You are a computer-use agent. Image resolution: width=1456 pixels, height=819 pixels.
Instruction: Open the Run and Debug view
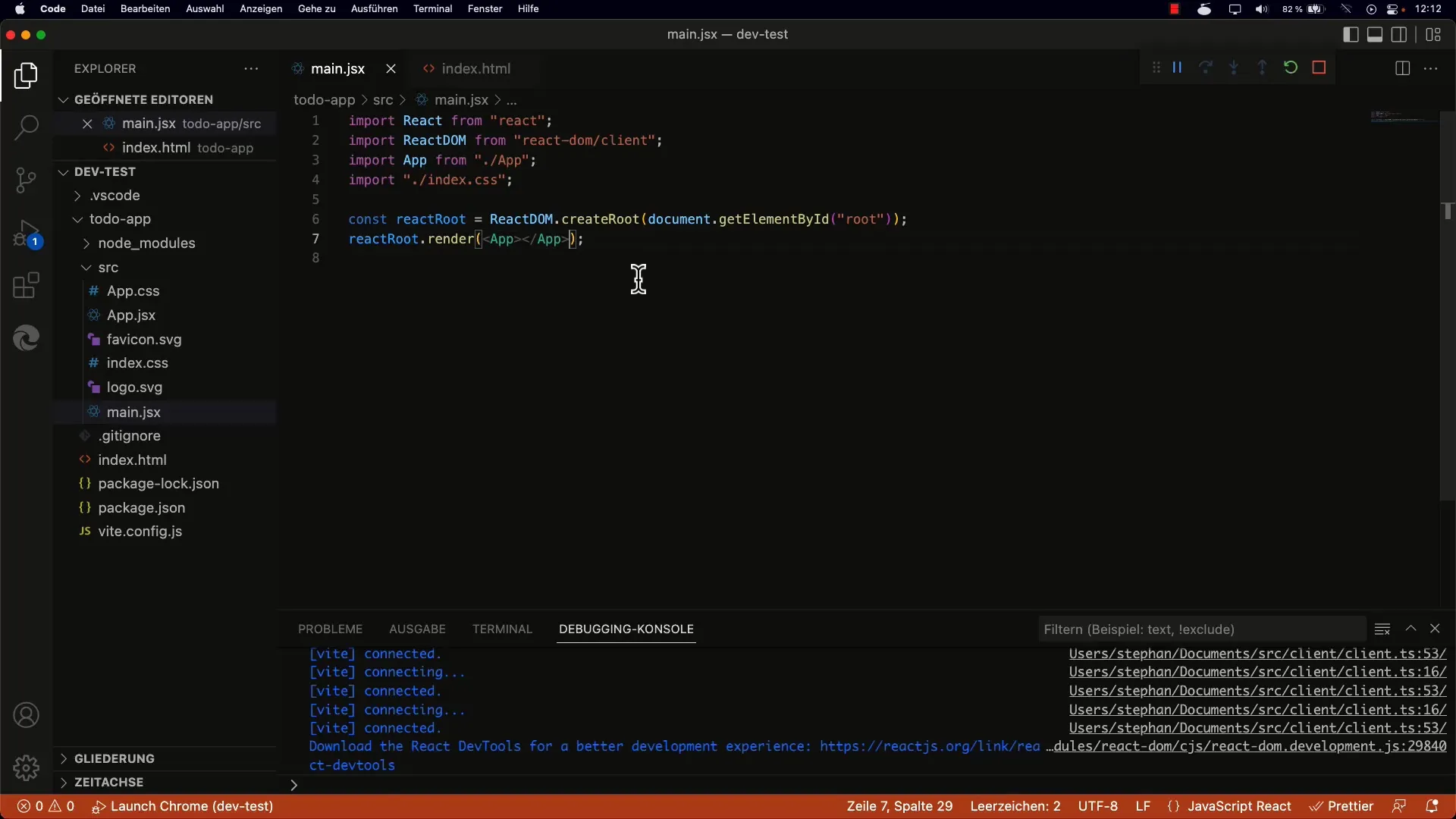26,234
